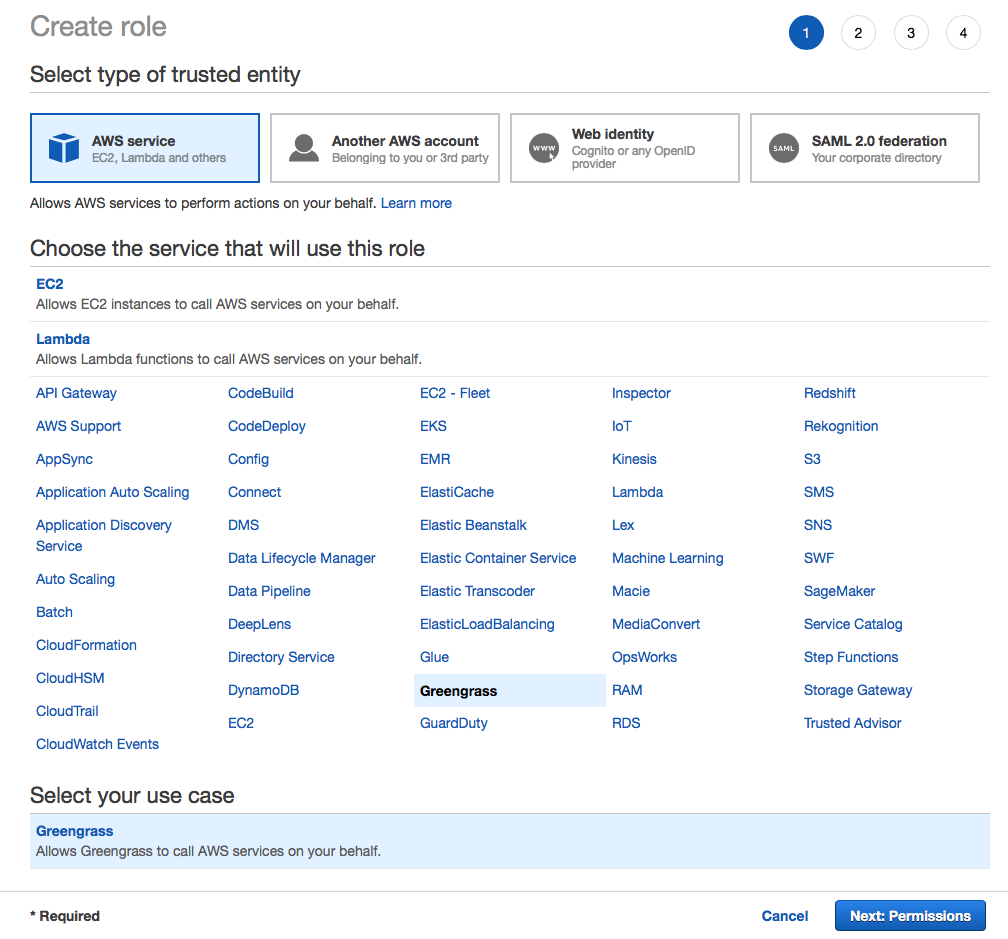Jump to step 2 circle
1008x939 pixels.
pyautogui.click(x=858, y=33)
